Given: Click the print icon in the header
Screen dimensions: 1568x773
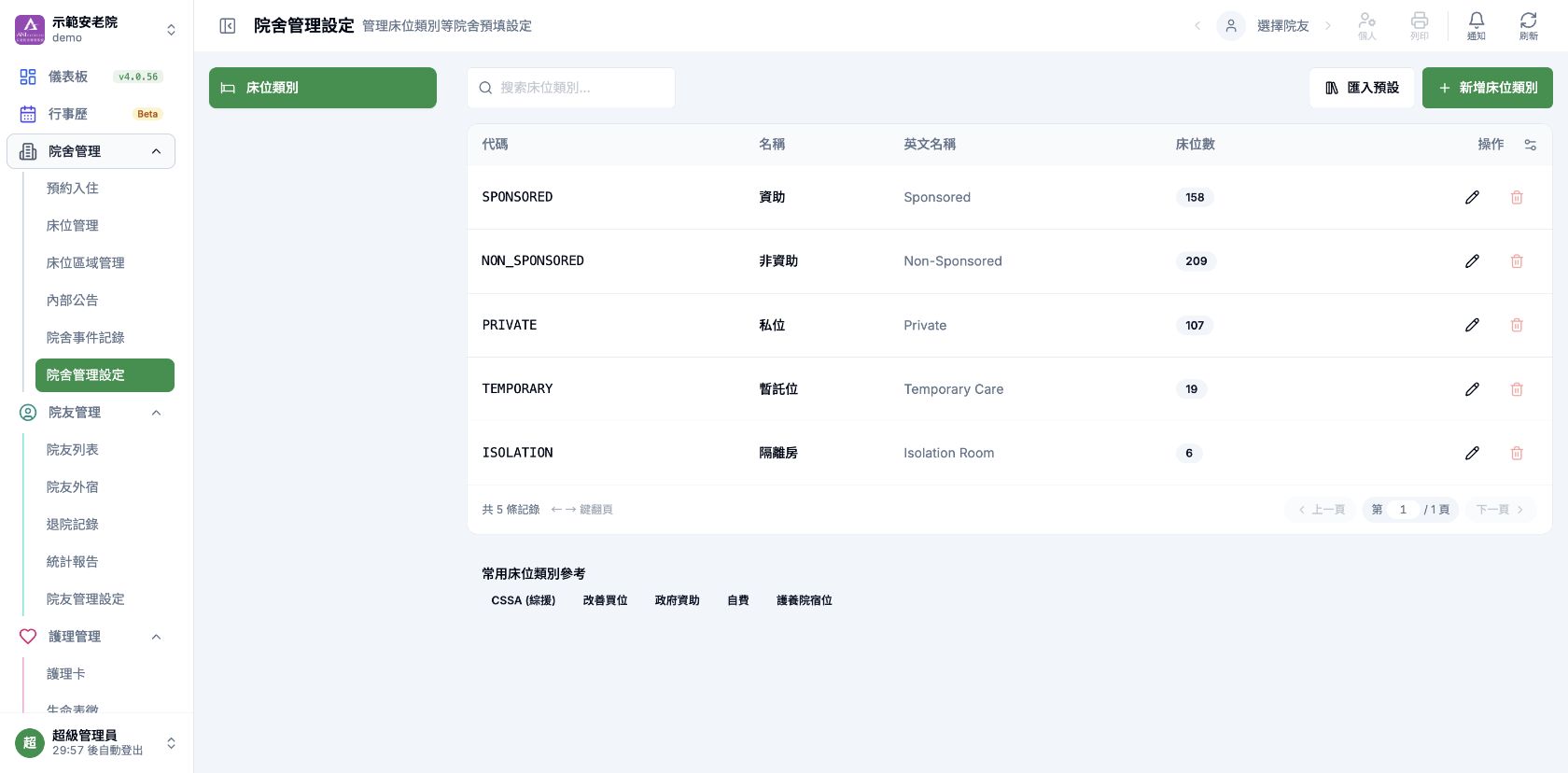Looking at the screenshot, I should pyautogui.click(x=1420, y=25).
